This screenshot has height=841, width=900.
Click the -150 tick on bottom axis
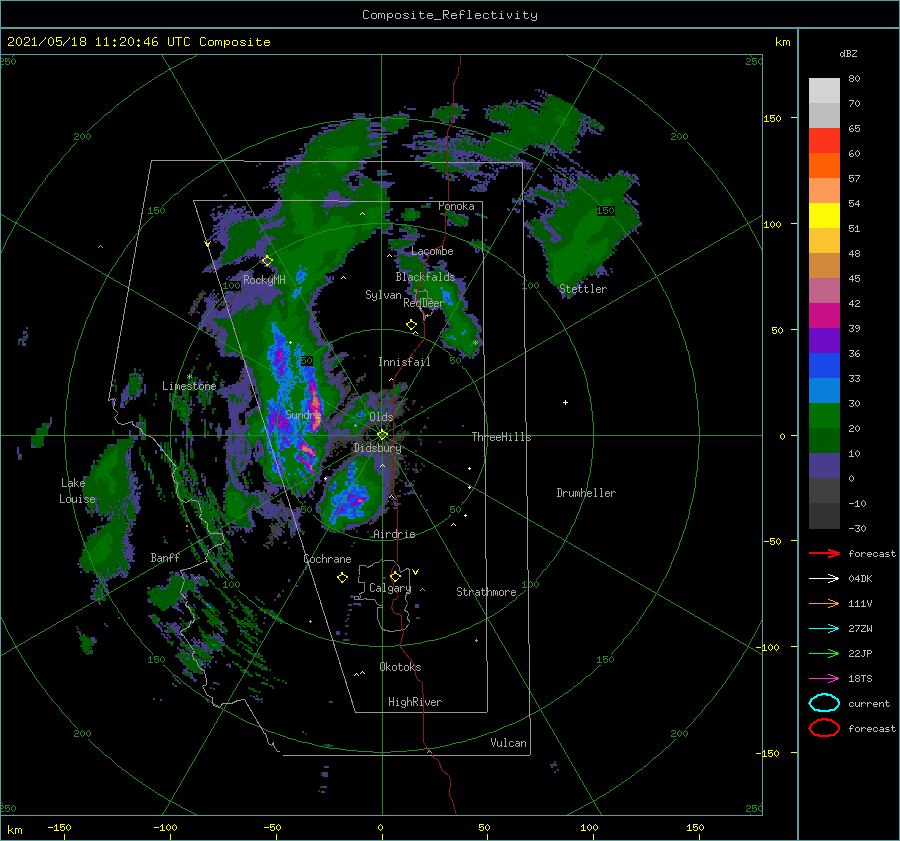(x=59, y=827)
